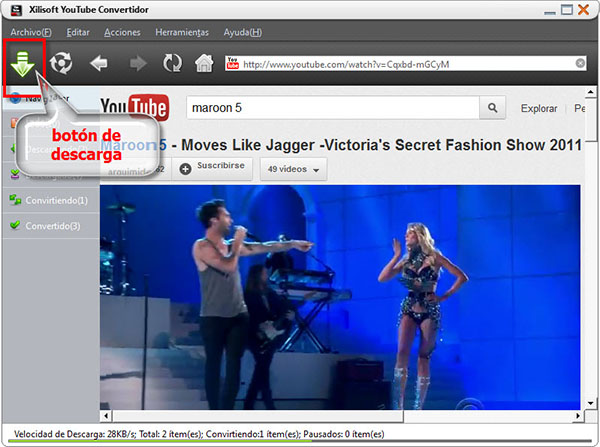Open the Ayuda(H) menu
This screenshot has width=600, height=447.
pyautogui.click(x=243, y=33)
